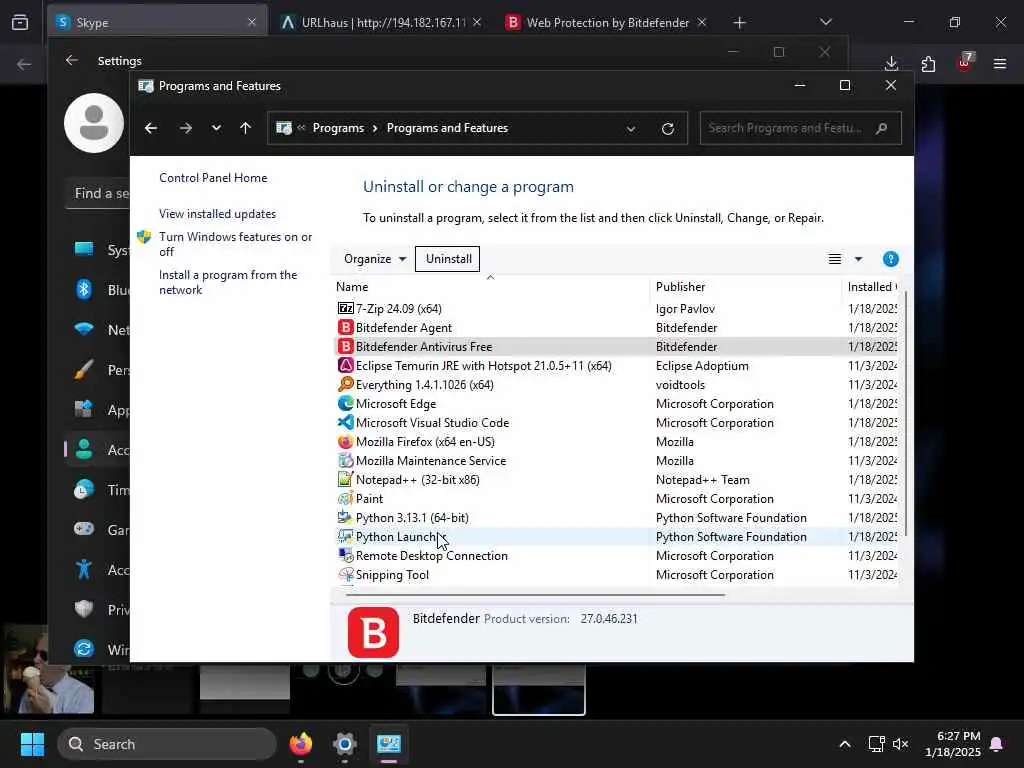Open a new Firefox tab
Viewport: 1024px width, 768px height.
739,23
